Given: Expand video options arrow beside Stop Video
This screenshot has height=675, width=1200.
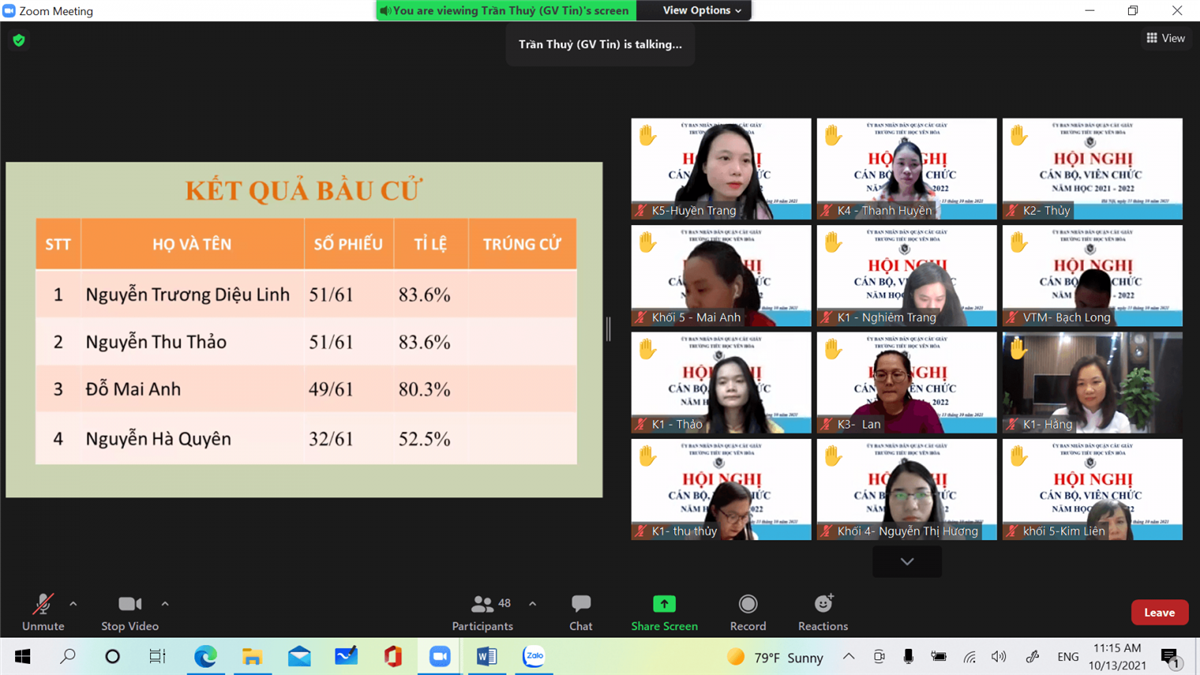Looking at the screenshot, I should click(x=165, y=604).
